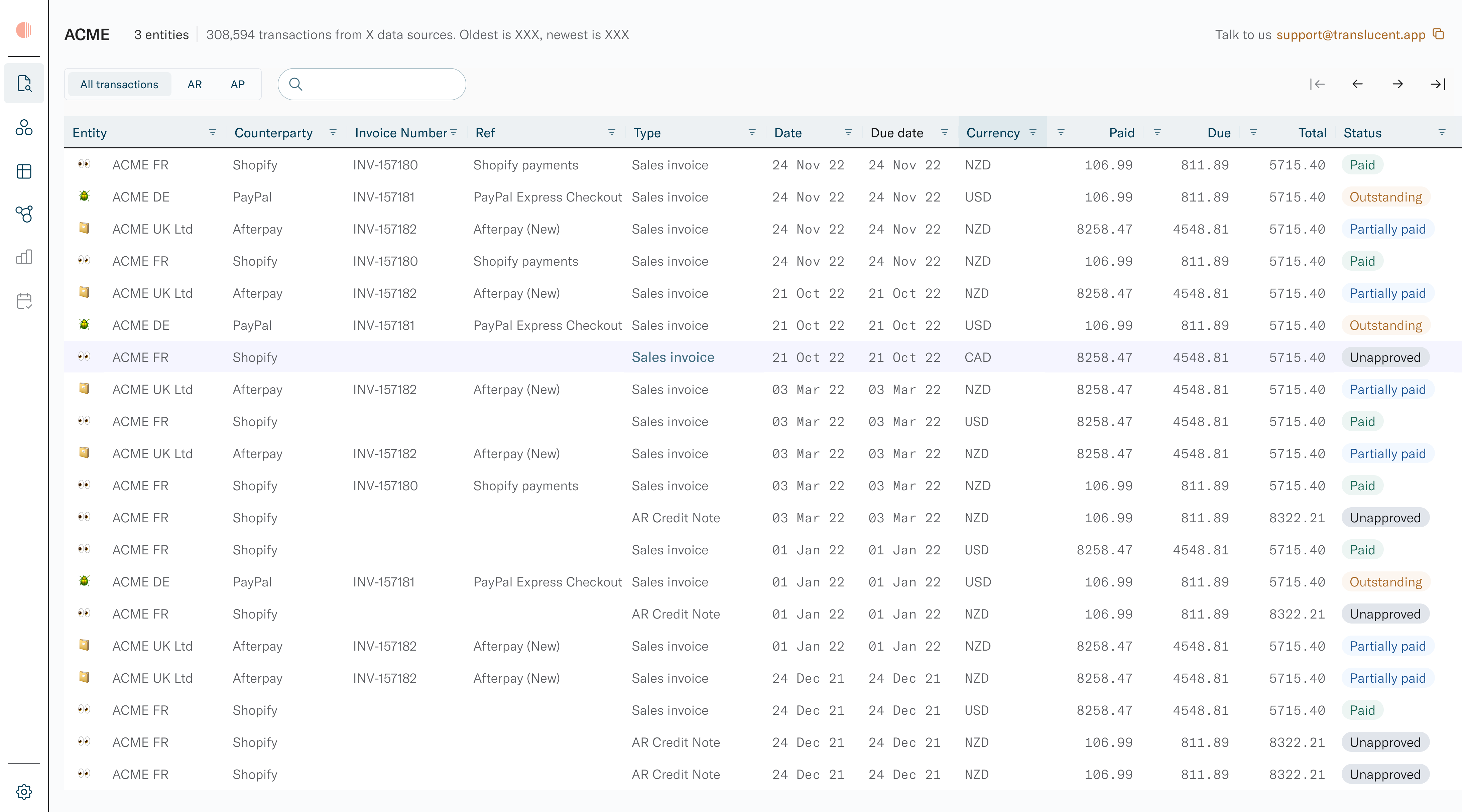Open Status column filter
The image size is (1462, 812).
(x=1442, y=132)
